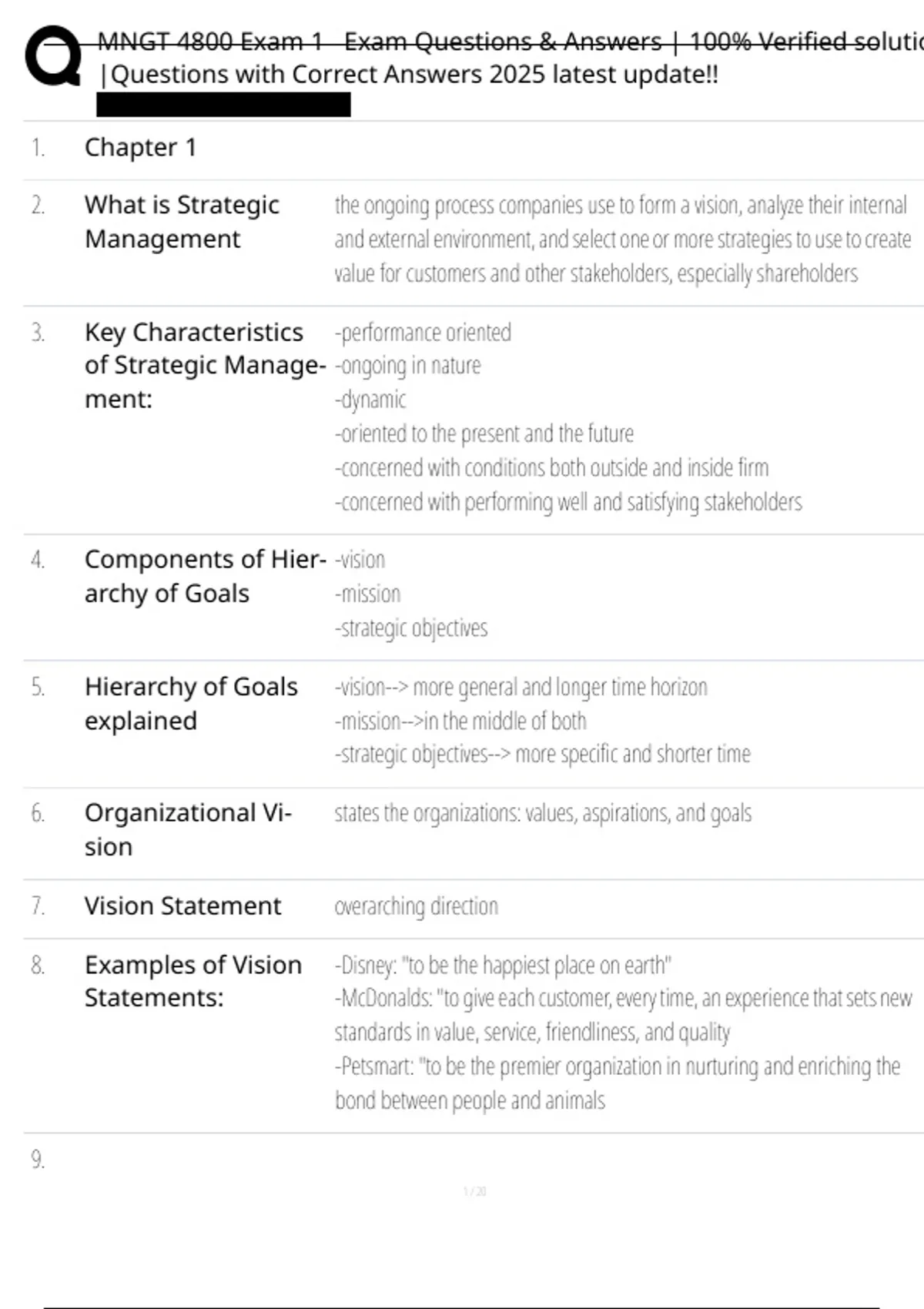924x1309 pixels.
Task: Click the "-dynamic" characteristic line
Action: click(370, 400)
